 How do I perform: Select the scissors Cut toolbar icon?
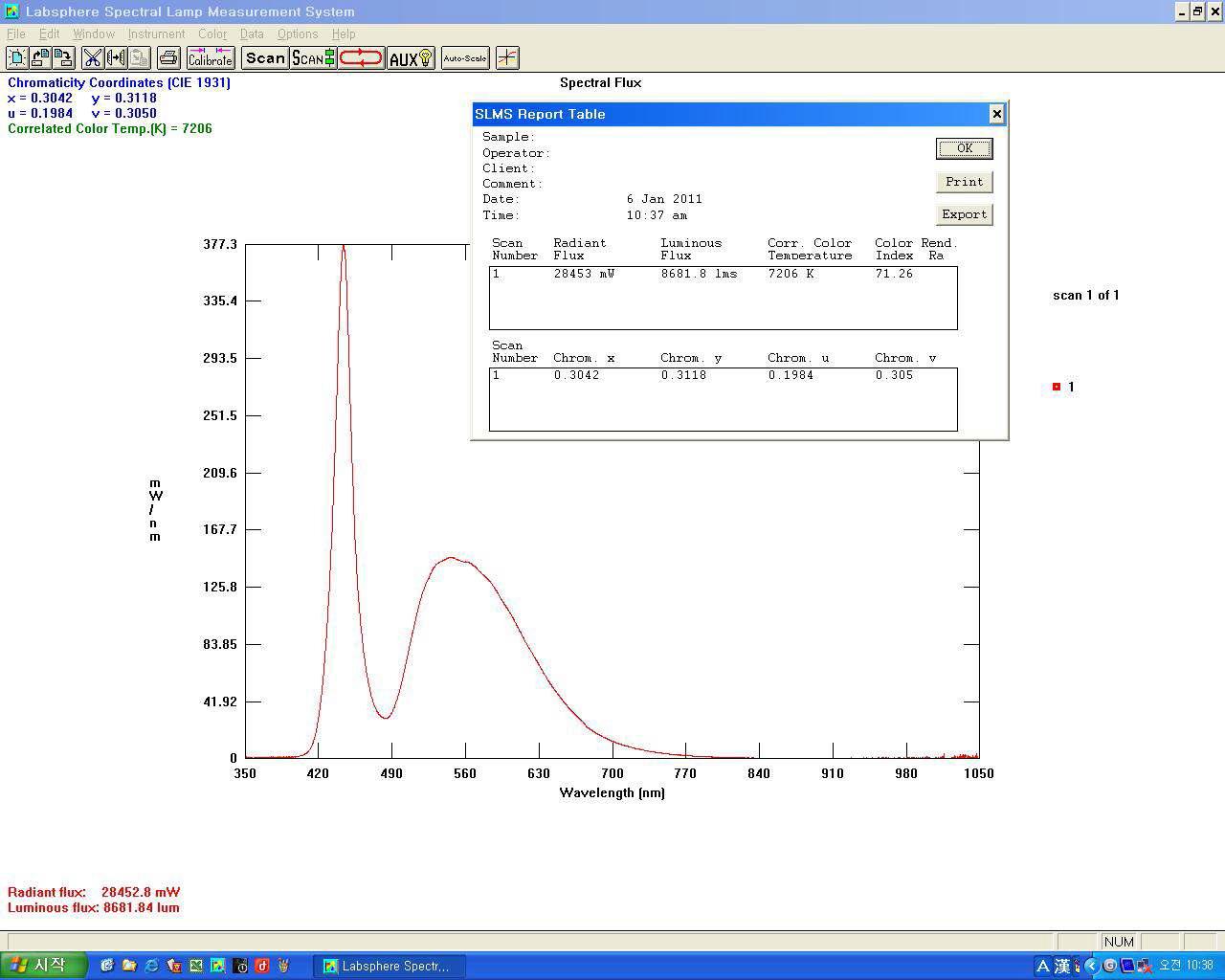92,58
